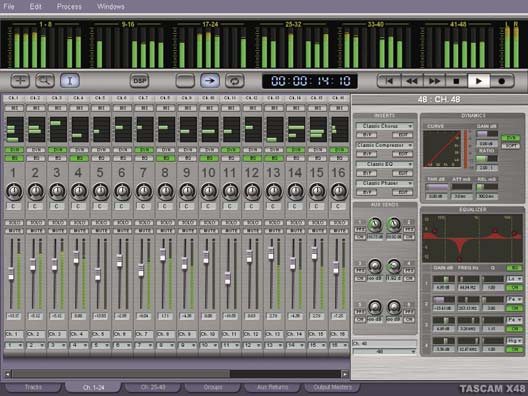
Task: Mute channel 12
Action: [x=252, y=231]
